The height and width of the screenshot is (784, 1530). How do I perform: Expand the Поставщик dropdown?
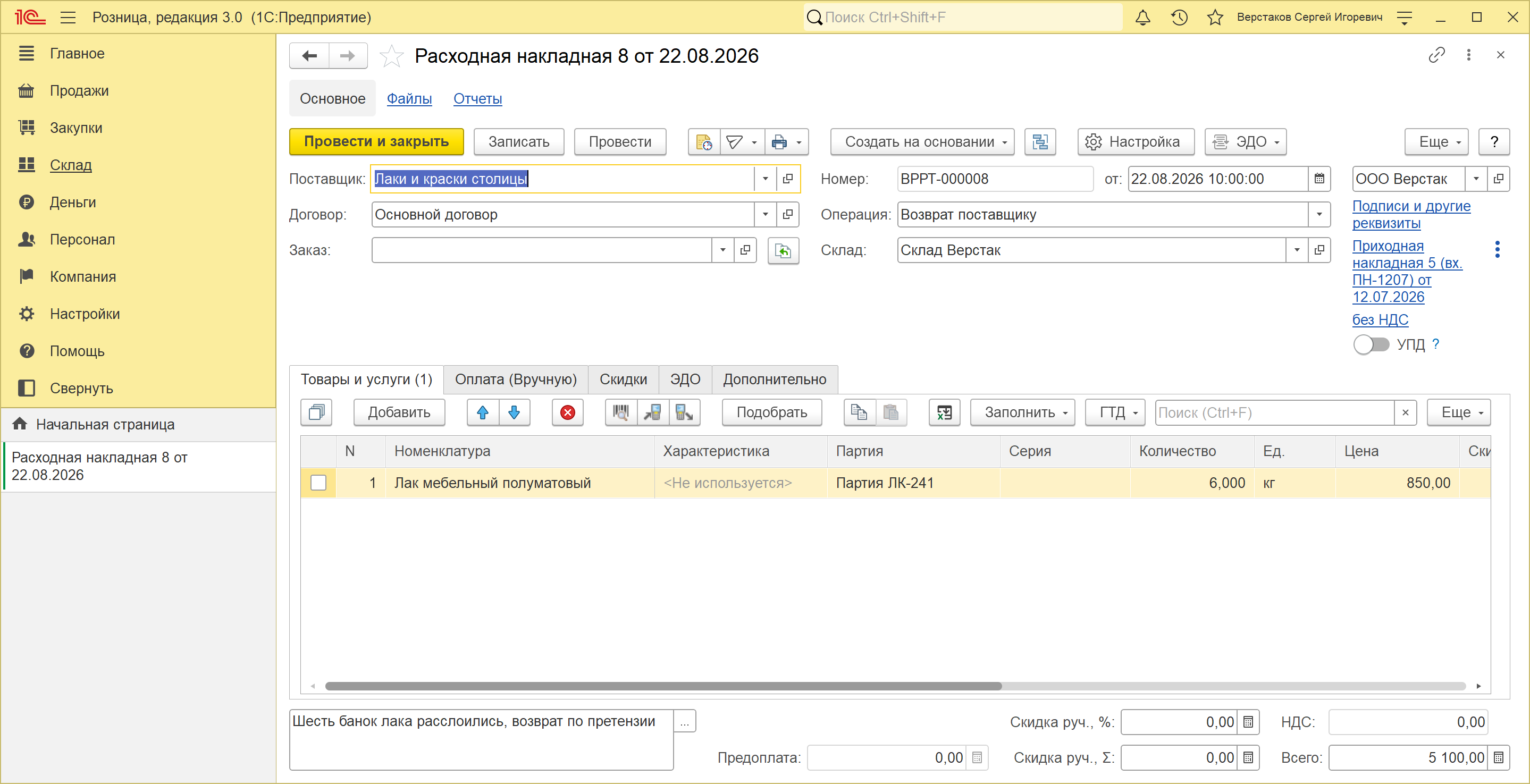click(765, 179)
